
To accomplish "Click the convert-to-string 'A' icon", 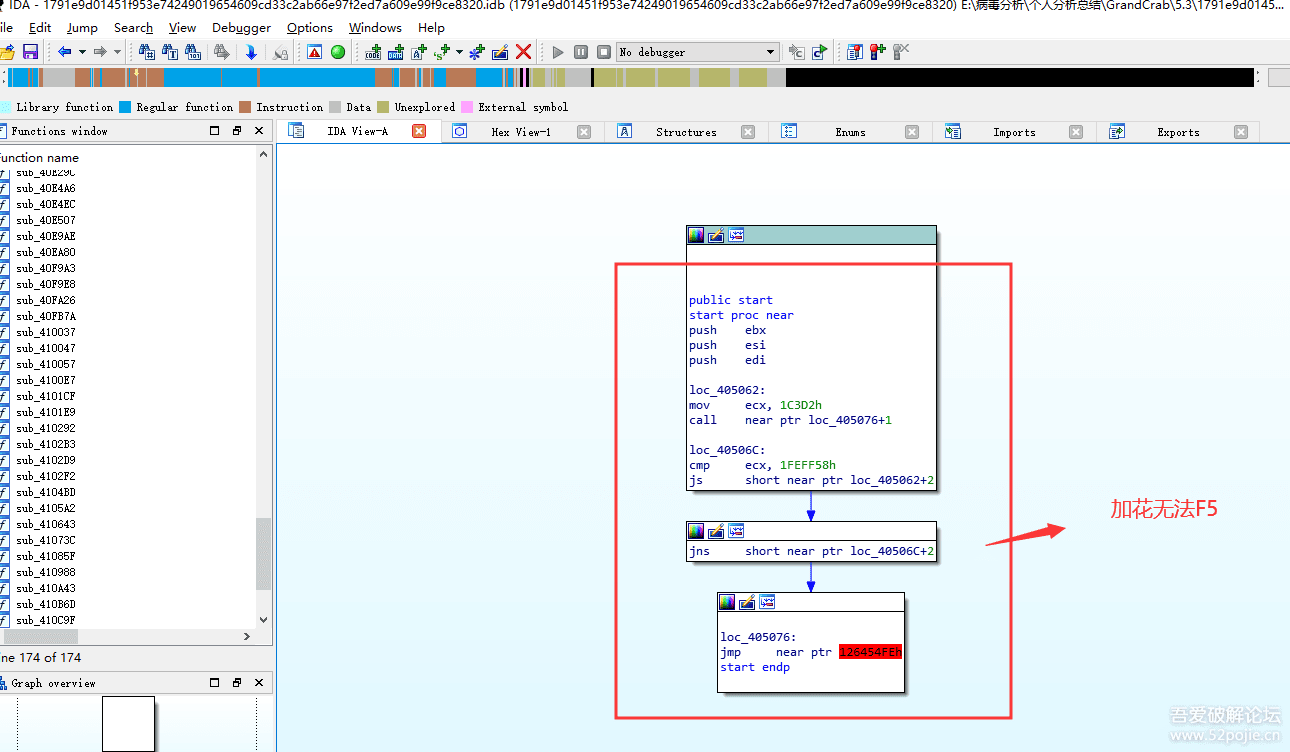I will pos(418,51).
